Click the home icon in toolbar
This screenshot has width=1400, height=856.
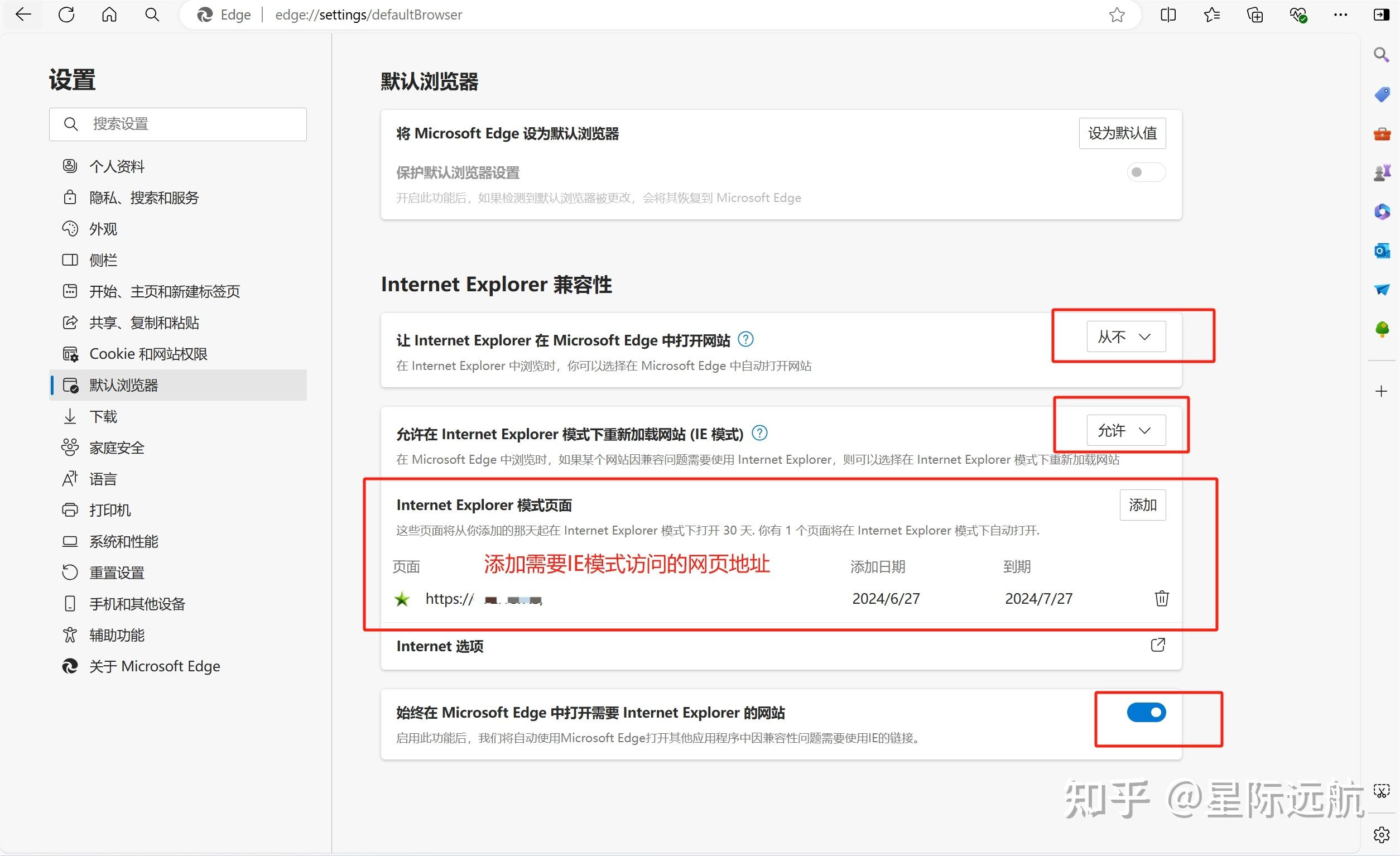[x=109, y=15]
